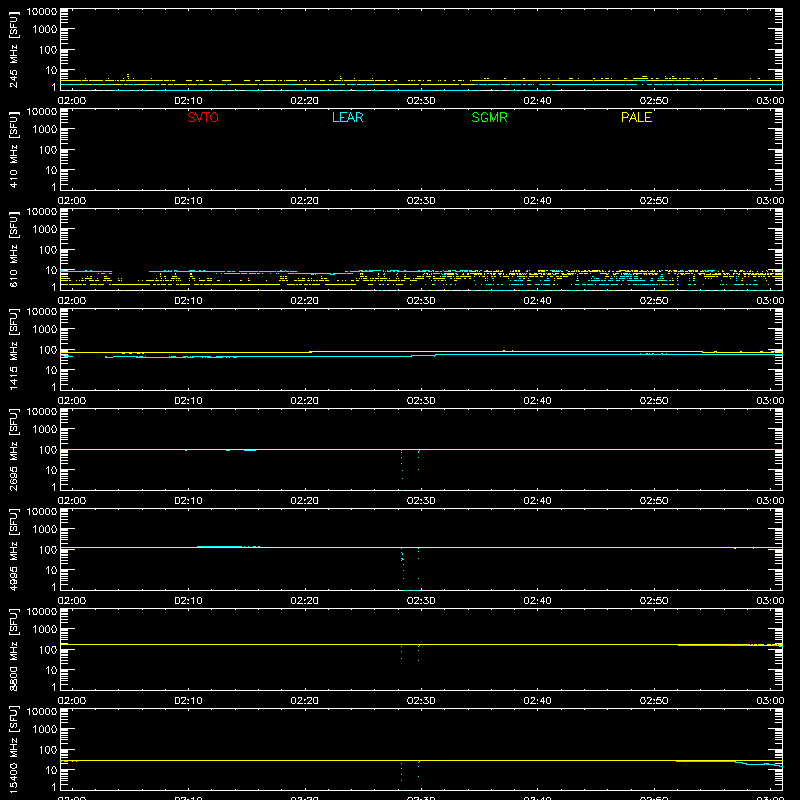Click the 100 tick label on 8800 MHz axis
This screenshot has height=800, width=800.
(48, 650)
